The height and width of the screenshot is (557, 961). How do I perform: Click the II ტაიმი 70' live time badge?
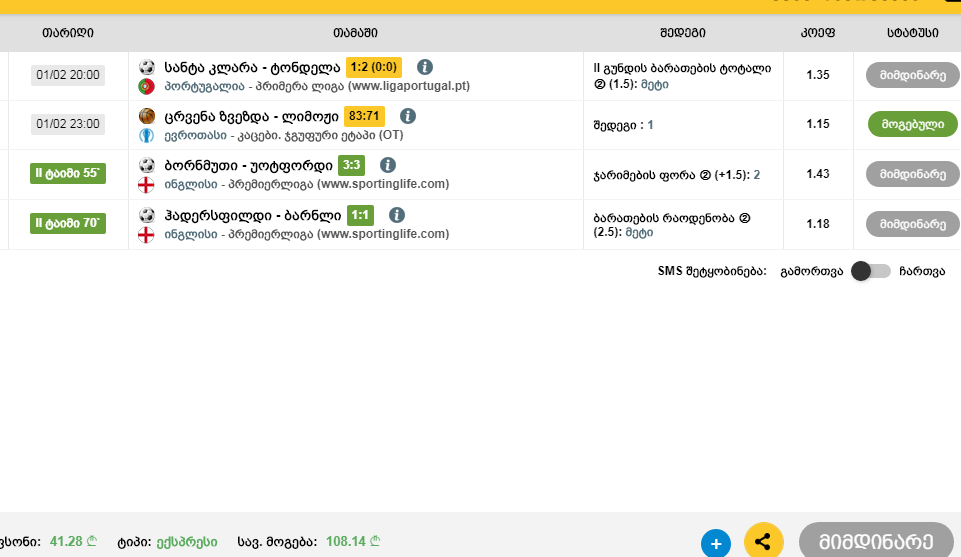pos(67,223)
